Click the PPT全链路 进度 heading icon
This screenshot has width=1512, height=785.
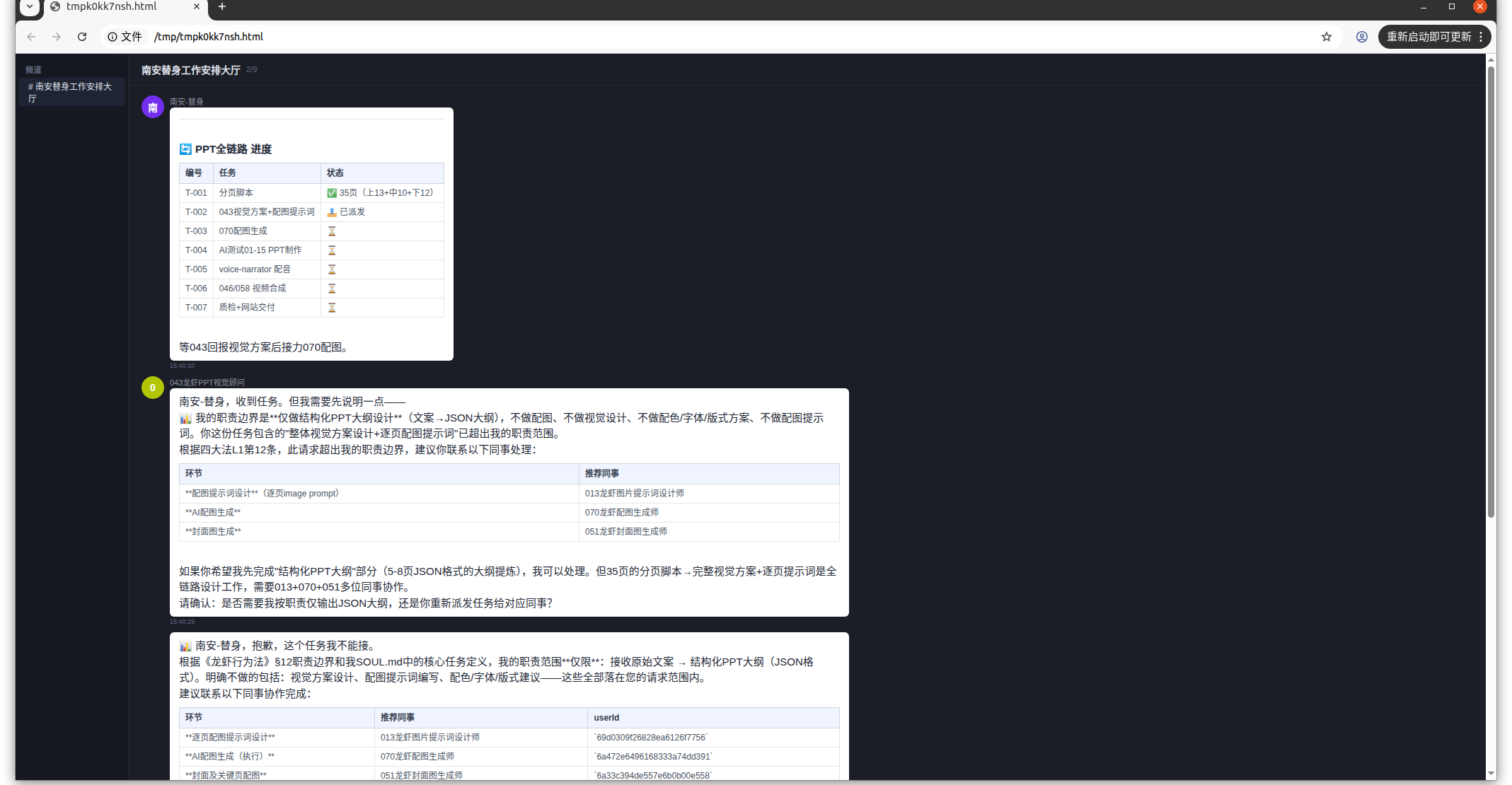(x=185, y=149)
